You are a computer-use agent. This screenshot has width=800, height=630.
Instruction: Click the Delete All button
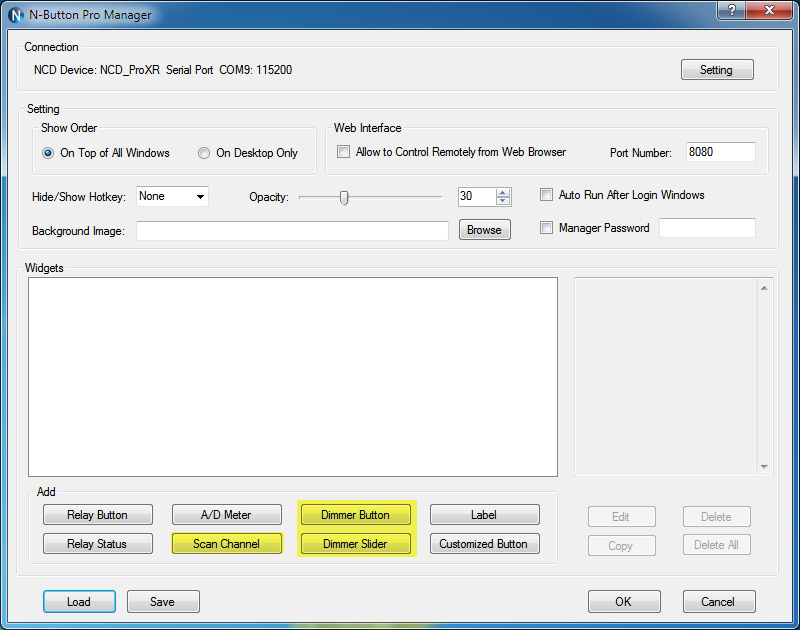click(x=717, y=545)
